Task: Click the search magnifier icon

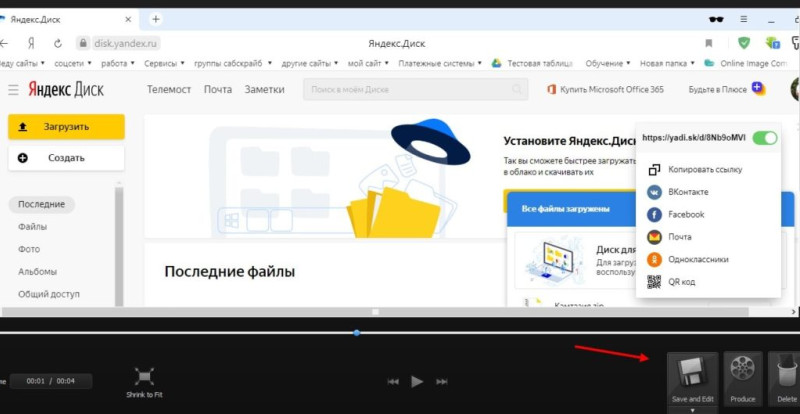Action: [x=517, y=89]
